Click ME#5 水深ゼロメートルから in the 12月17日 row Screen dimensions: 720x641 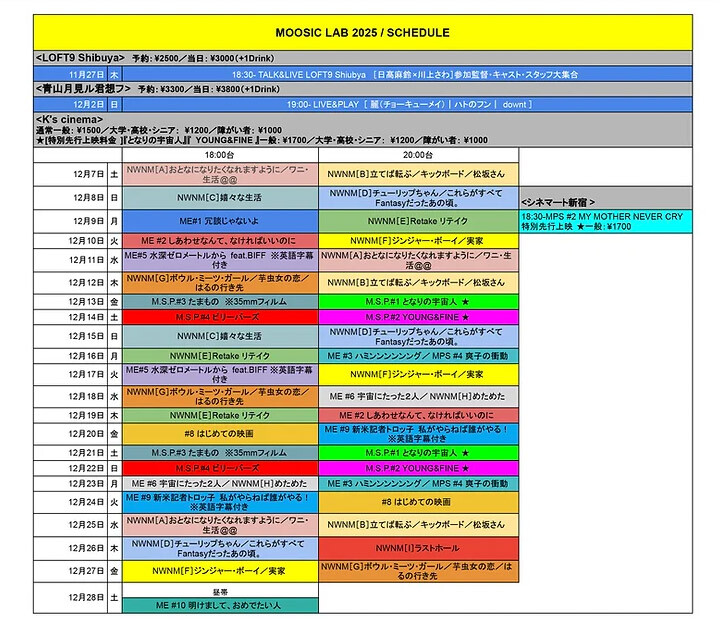pyautogui.click(x=220, y=374)
